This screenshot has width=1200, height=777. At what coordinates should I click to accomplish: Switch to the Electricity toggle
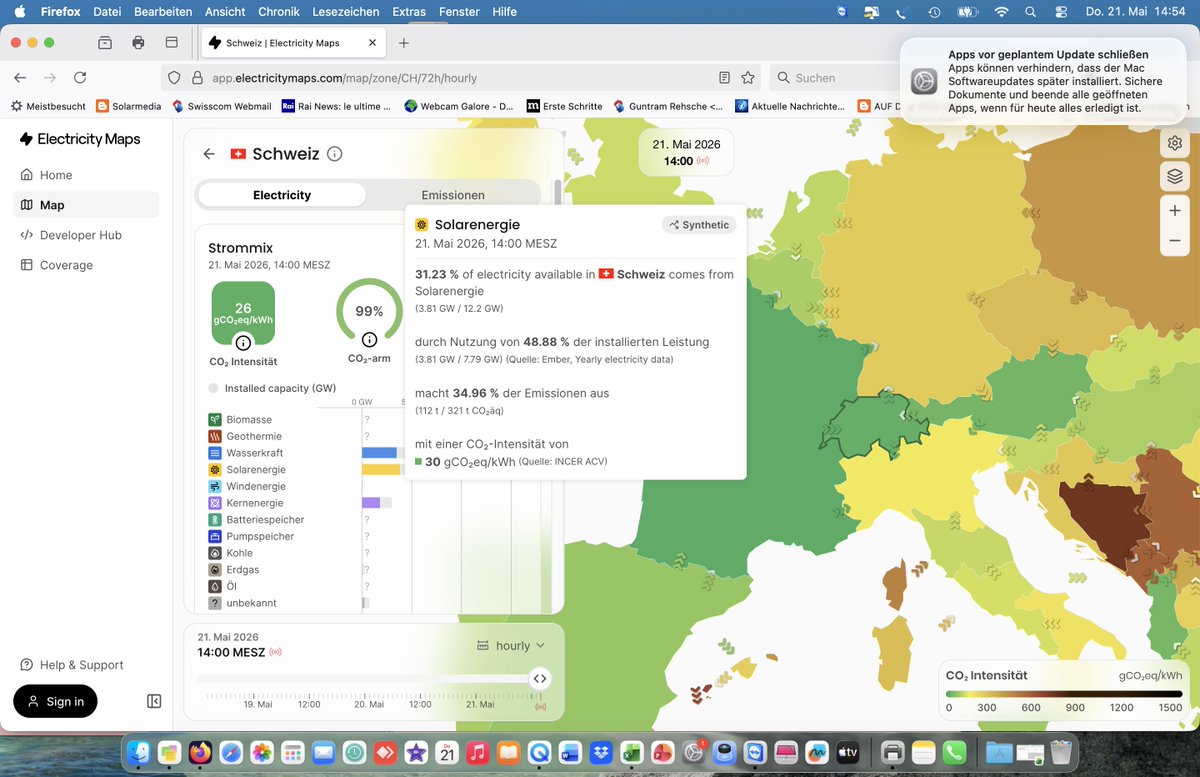tap(282, 195)
